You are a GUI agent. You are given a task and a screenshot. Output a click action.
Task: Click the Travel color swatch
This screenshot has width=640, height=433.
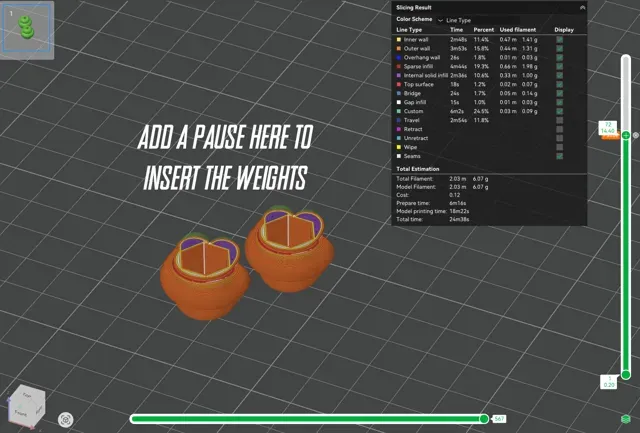click(x=399, y=120)
